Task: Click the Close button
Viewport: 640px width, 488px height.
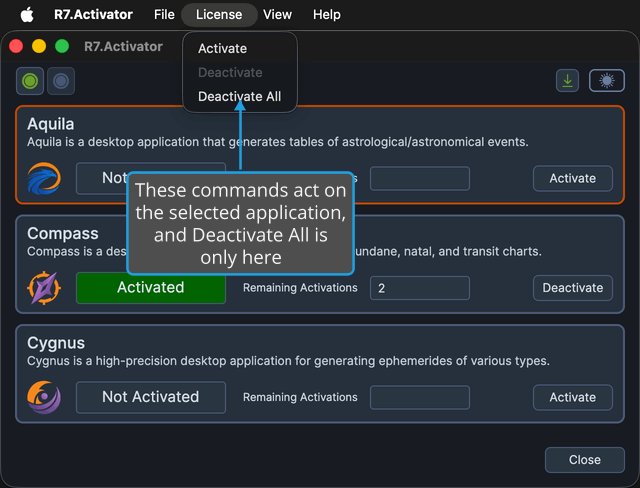Action: click(x=585, y=460)
